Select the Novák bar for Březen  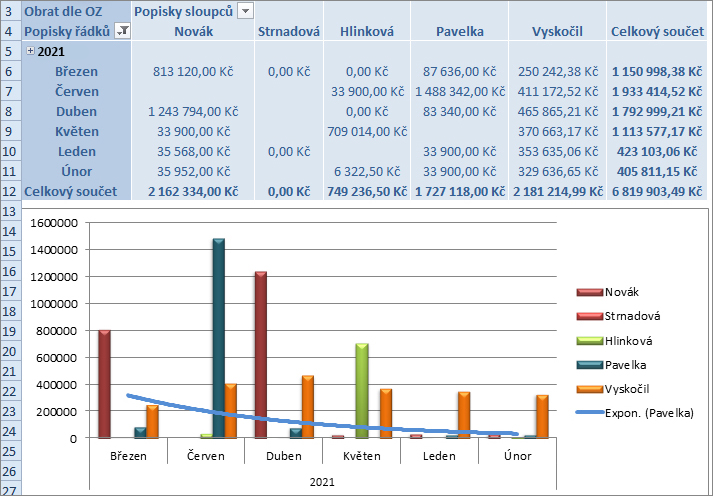(x=105, y=384)
